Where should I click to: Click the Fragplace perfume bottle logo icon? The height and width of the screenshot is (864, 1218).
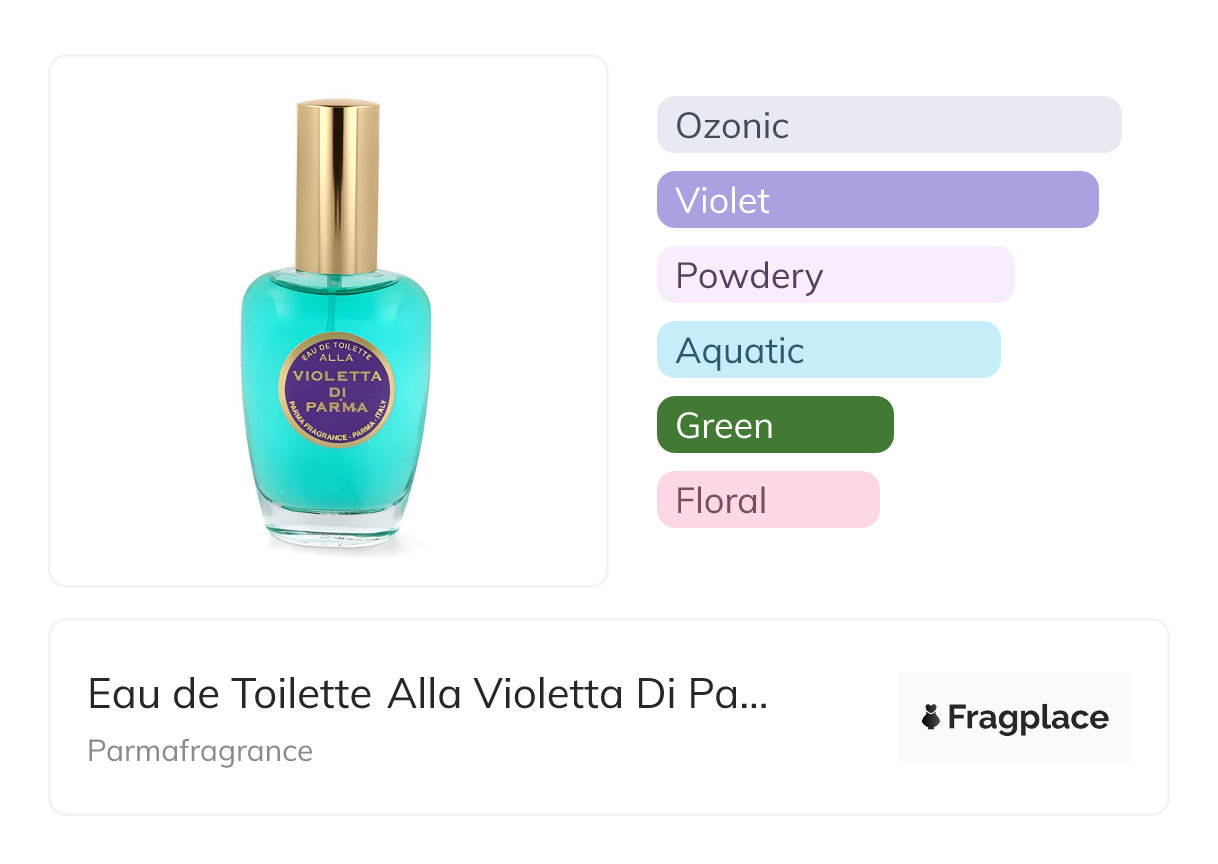tap(931, 717)
